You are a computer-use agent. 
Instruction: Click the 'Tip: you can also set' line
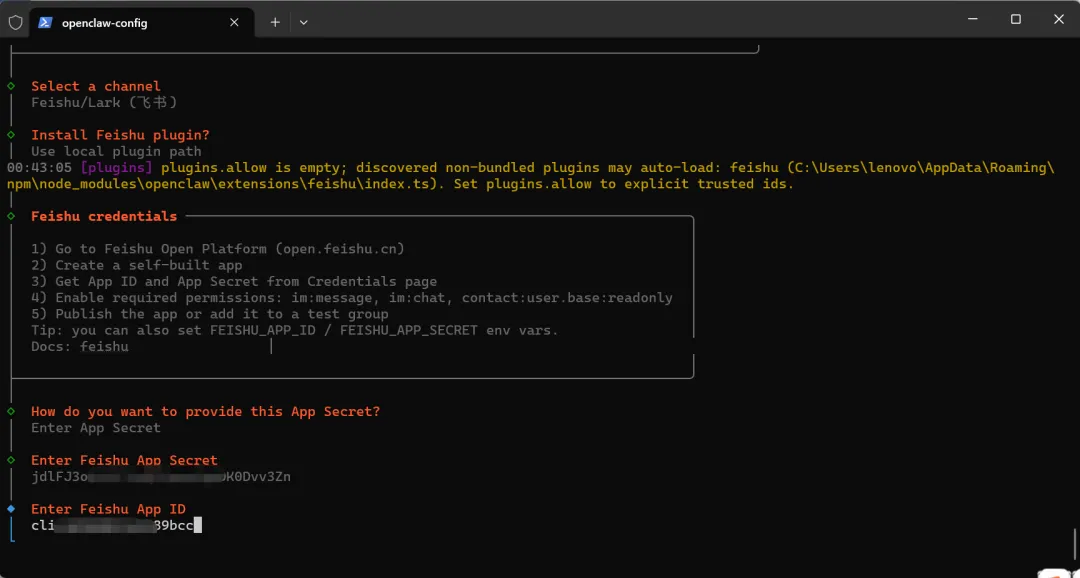point(295,331)
